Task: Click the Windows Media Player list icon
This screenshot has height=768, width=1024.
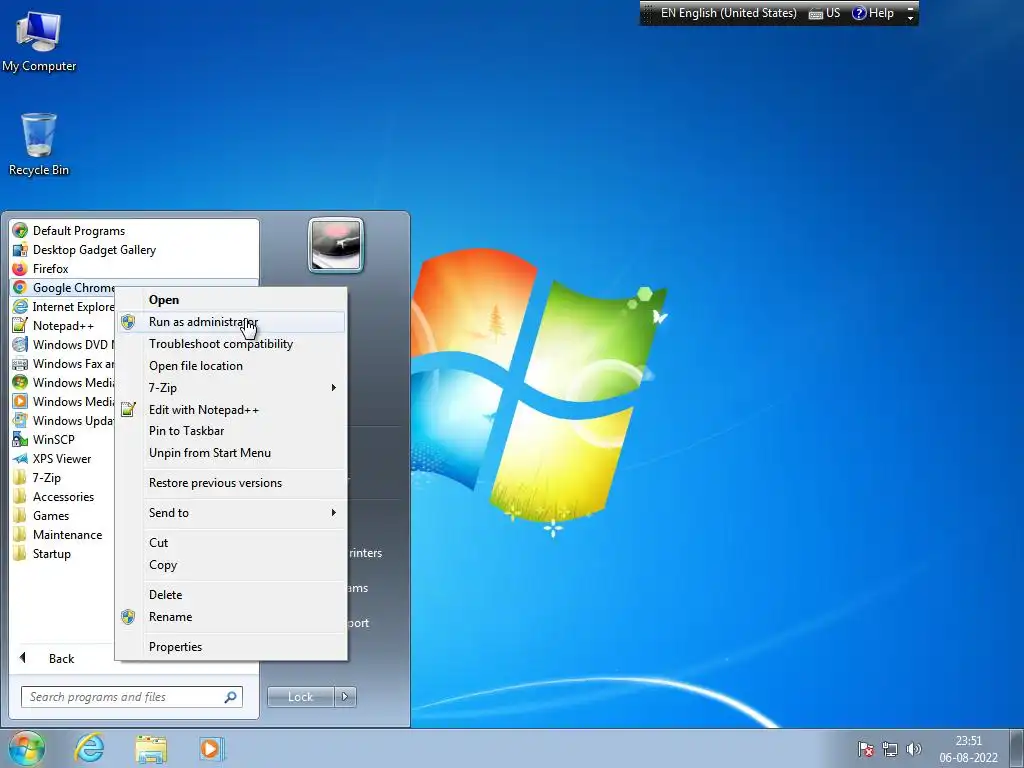Action: (20, 401)
